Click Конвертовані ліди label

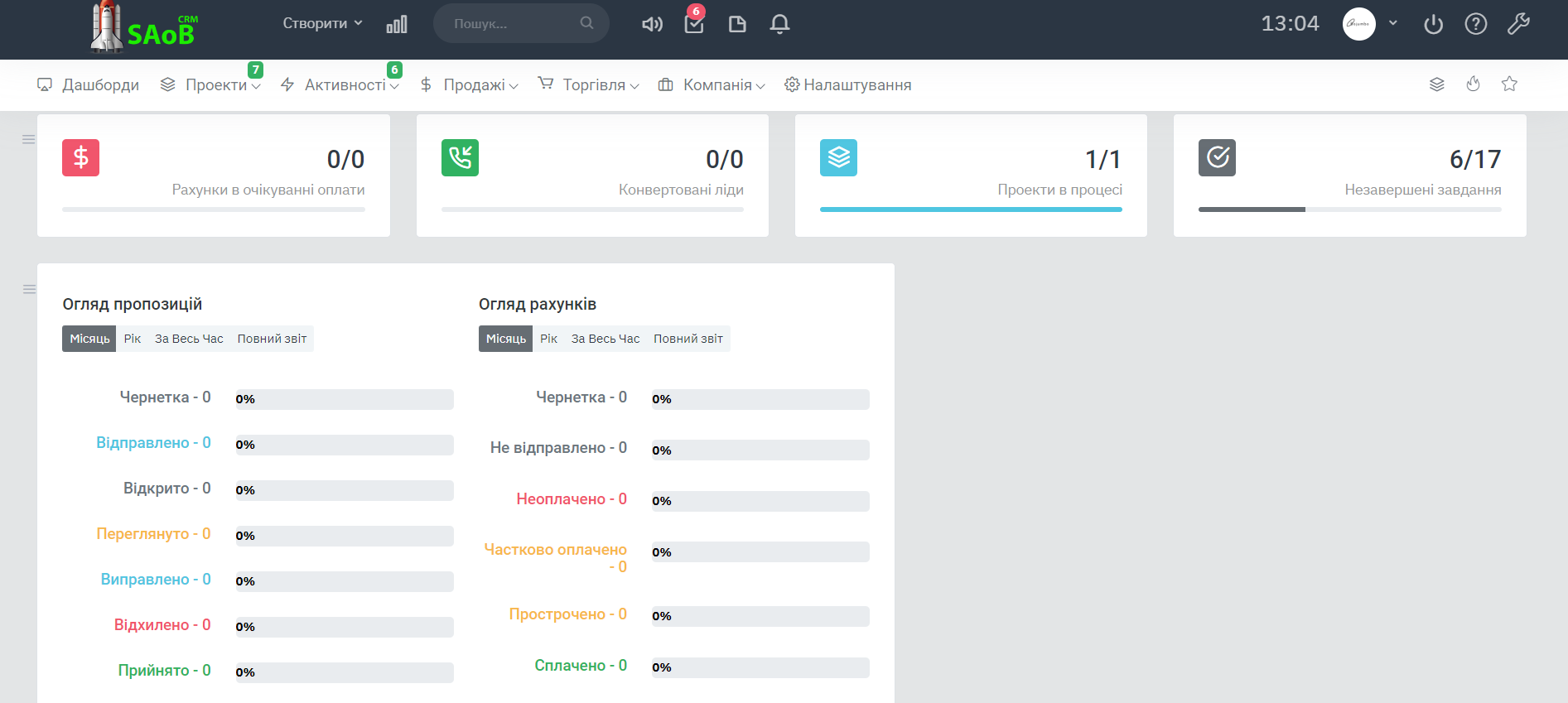[x=681, y=190]
